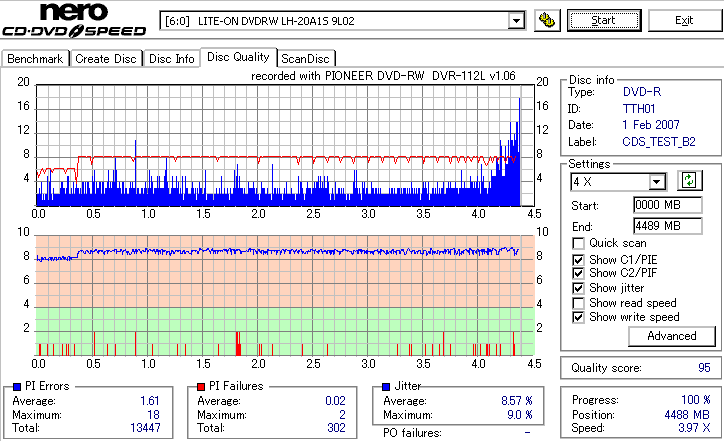Viewport: 724px width, 441px height.
Task: Click the Progress 100 % value
Action: coord(695,399)
